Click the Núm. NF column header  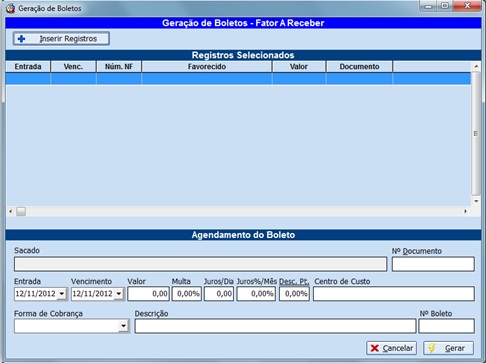[x=119, y=67]
